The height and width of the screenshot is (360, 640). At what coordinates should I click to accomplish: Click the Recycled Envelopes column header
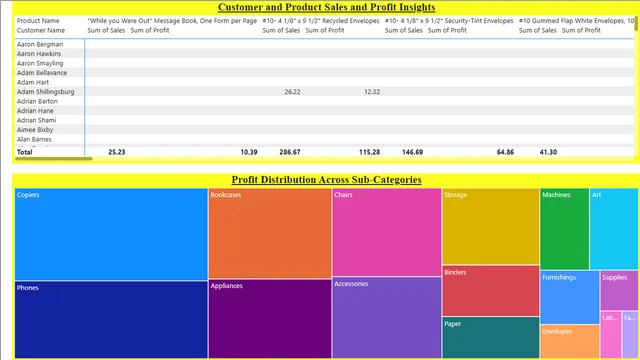click(x=320, y=20)
